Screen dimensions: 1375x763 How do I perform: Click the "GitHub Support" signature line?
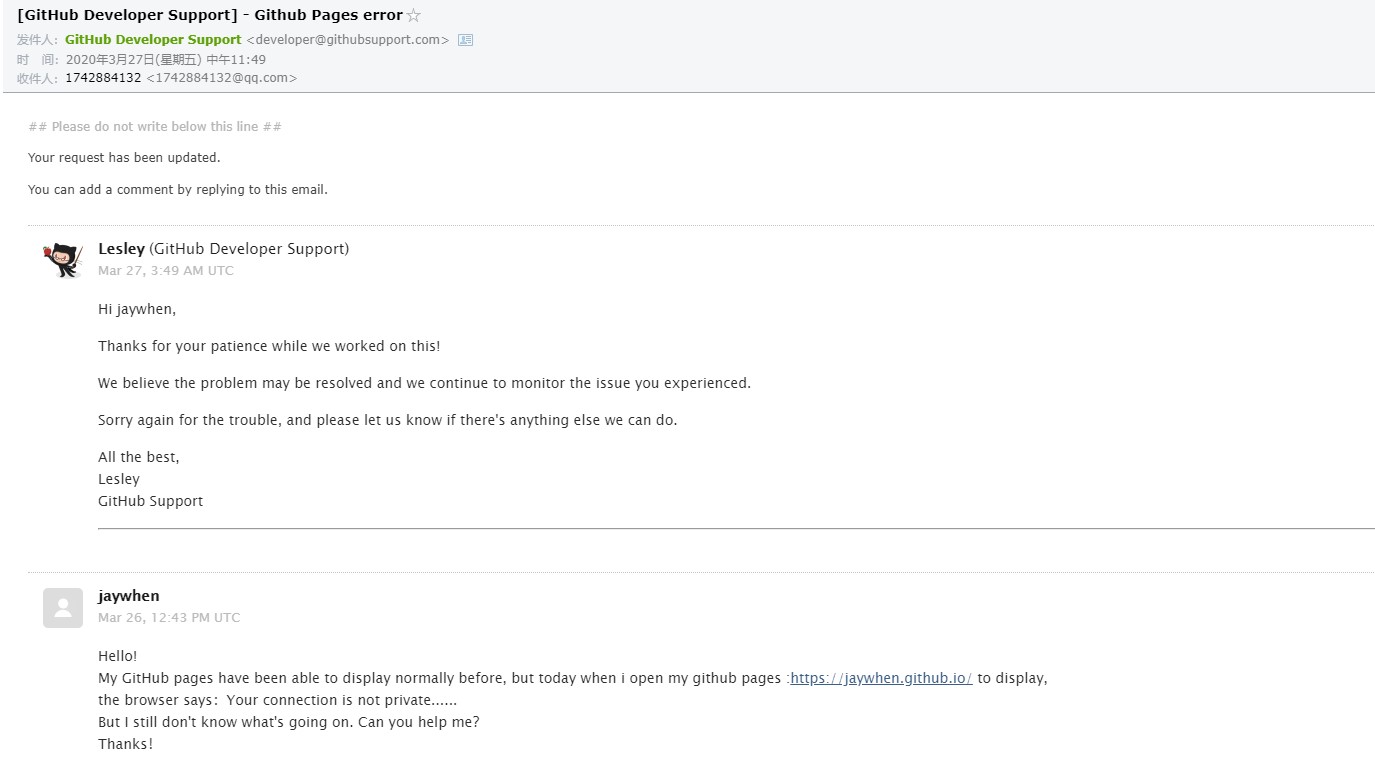pyautogui.click(x=150, y=501)
